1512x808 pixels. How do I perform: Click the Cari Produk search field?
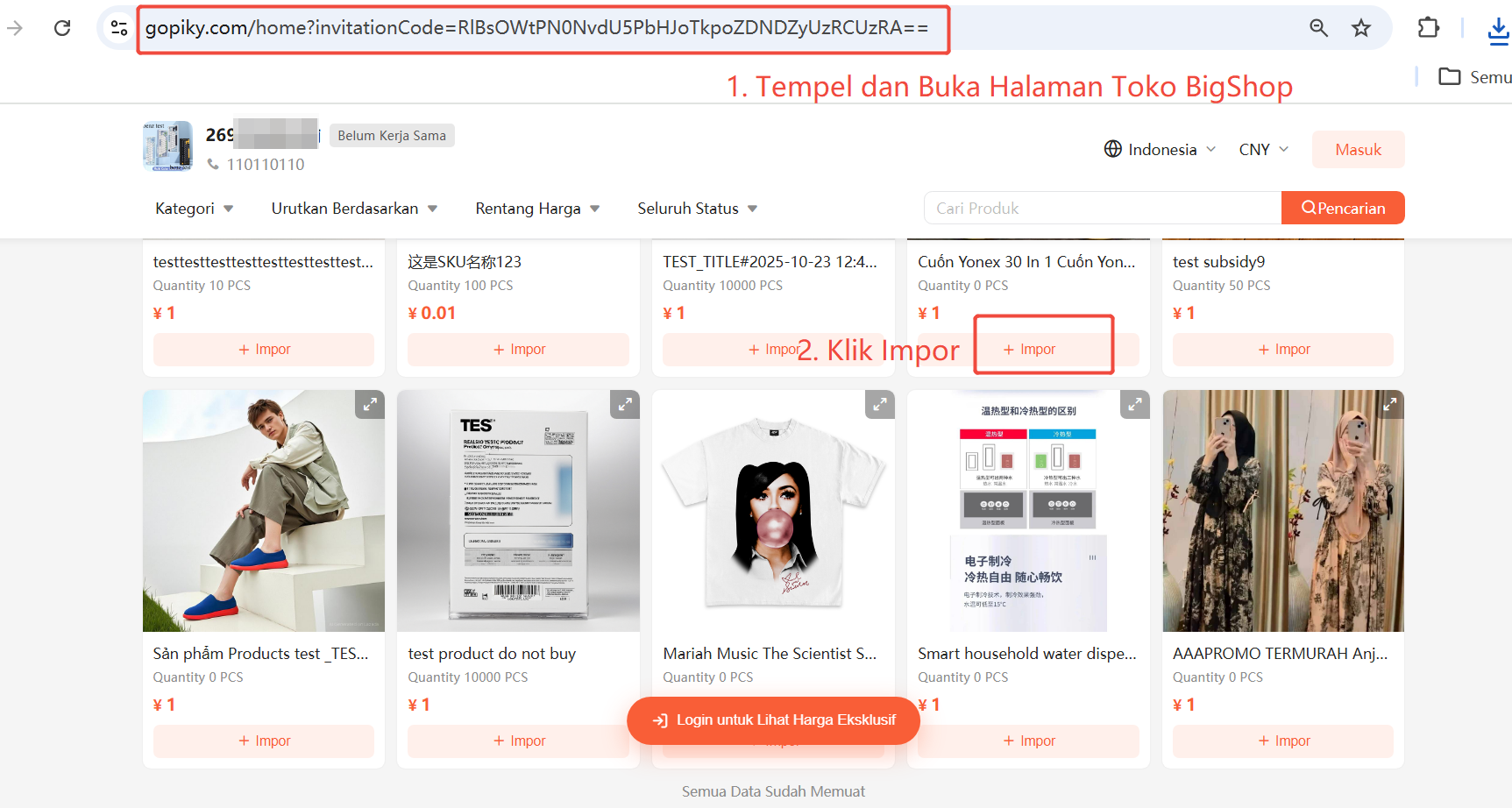tap(1103, 208)
